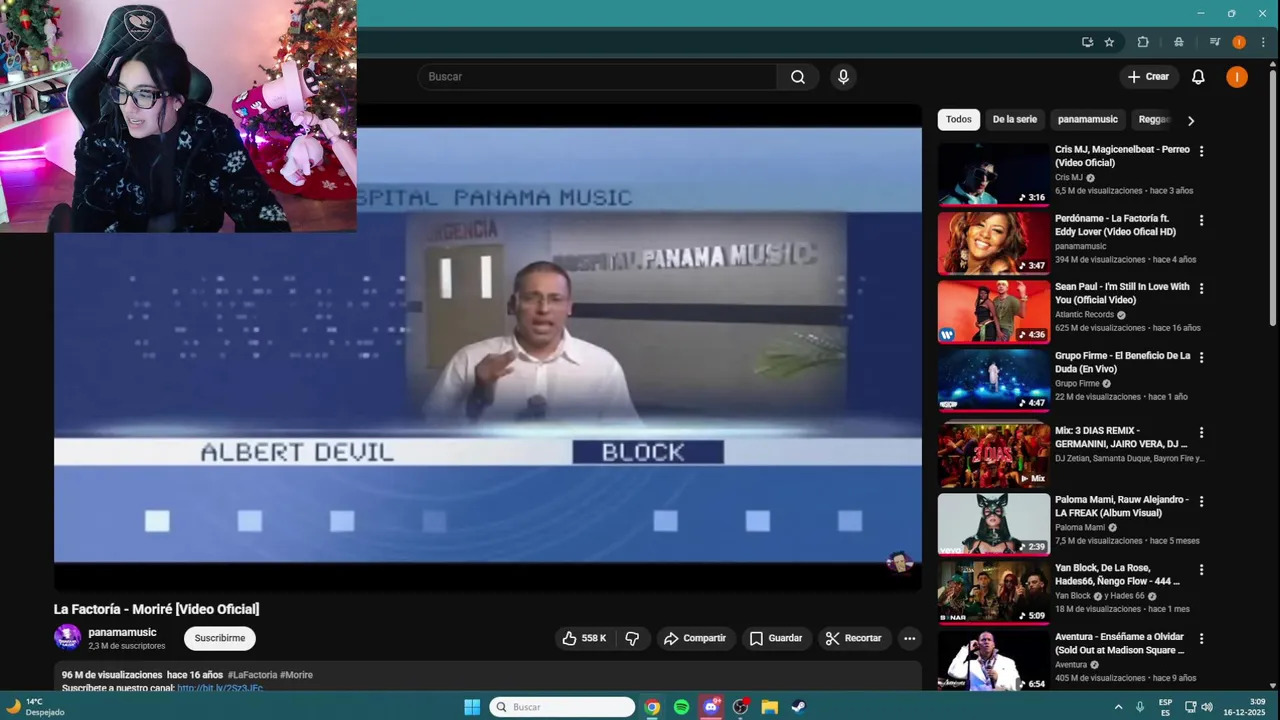Image resolution: width=1280 pixels, height=720 pixels.
Task: Open the 3 DIAS REMIX mix thumbnail
Action: tap(993, 456)
